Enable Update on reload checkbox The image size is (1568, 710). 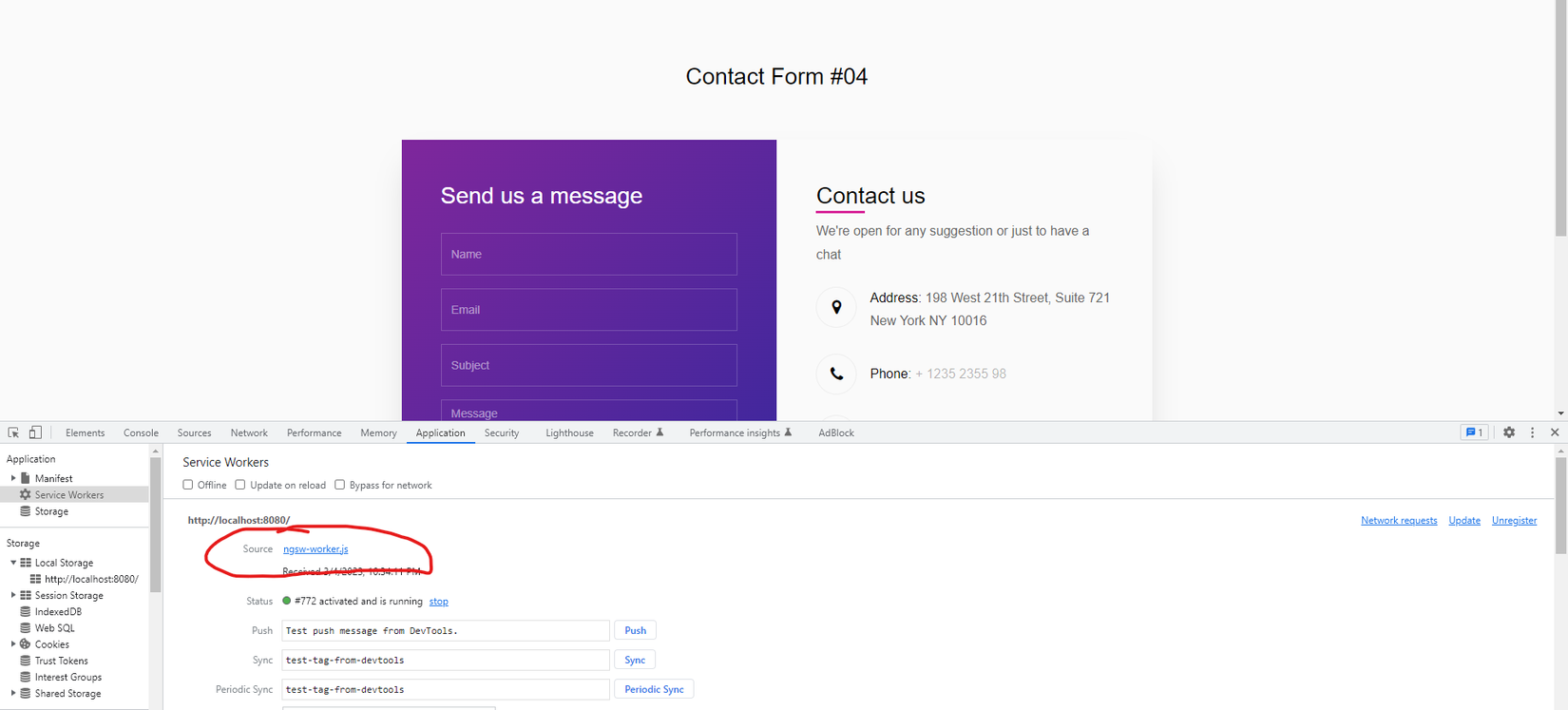point(240,485)
